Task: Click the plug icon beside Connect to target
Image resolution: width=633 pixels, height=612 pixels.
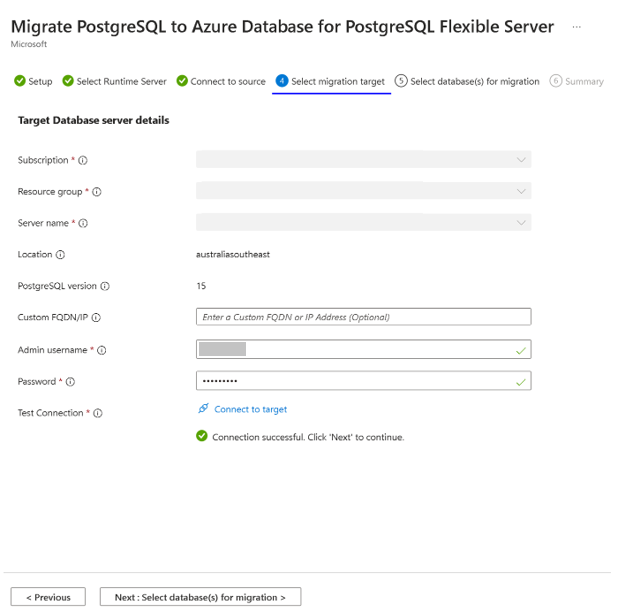Action: coord(203,409)
